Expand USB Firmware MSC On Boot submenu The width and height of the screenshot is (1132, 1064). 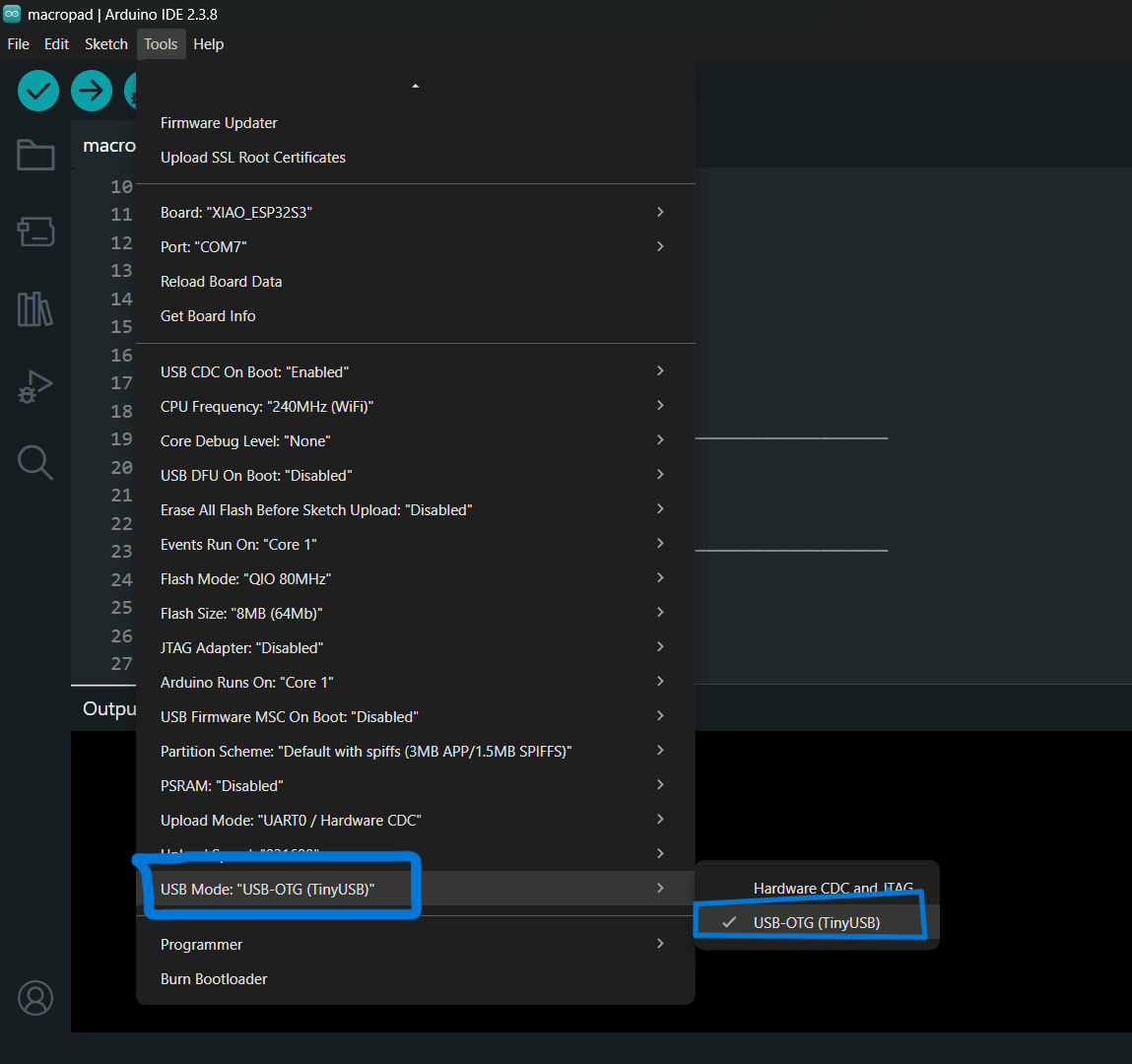(x=415, y=717)
